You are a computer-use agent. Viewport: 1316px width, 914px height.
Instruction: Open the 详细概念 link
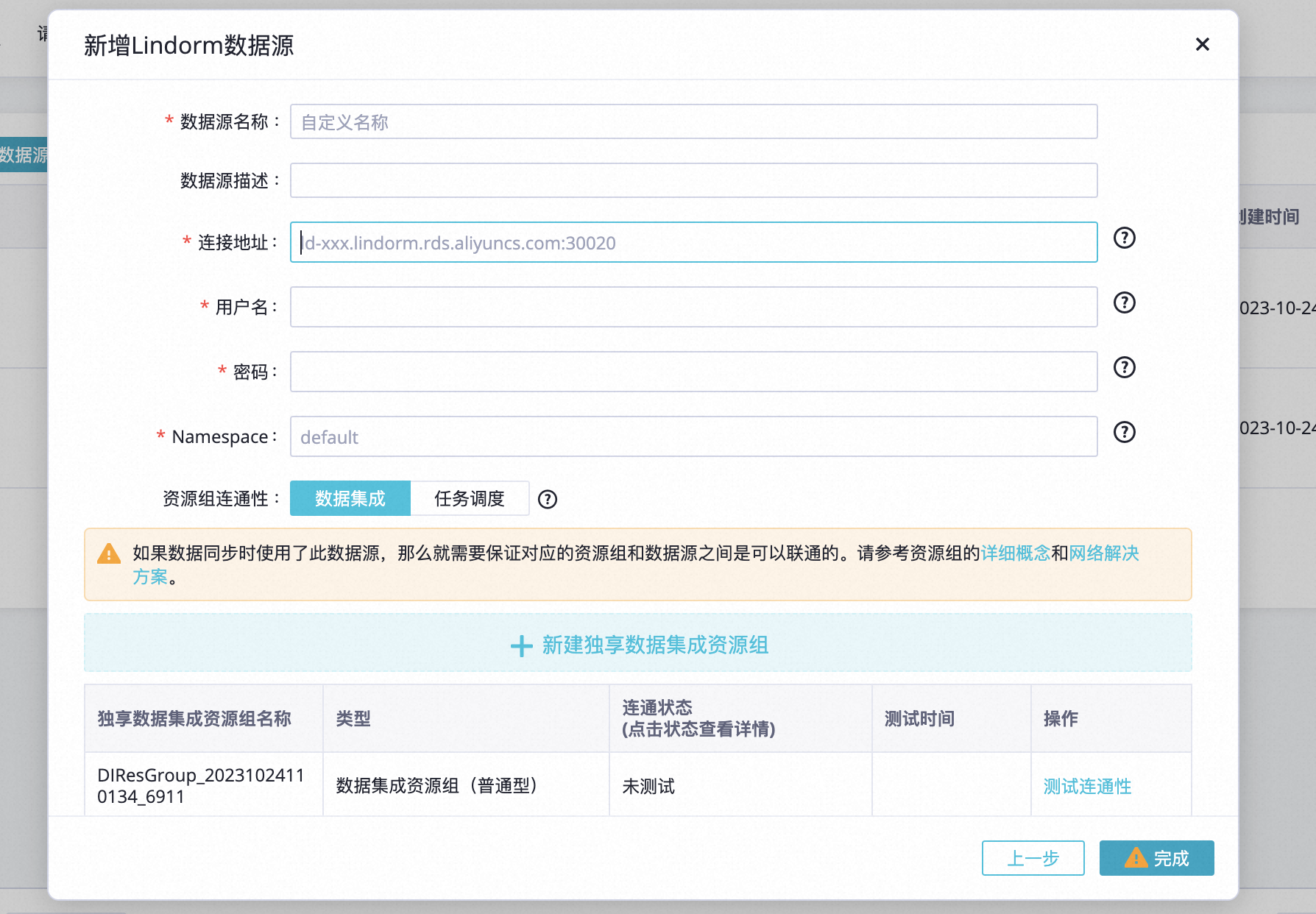click(1016, 553)
